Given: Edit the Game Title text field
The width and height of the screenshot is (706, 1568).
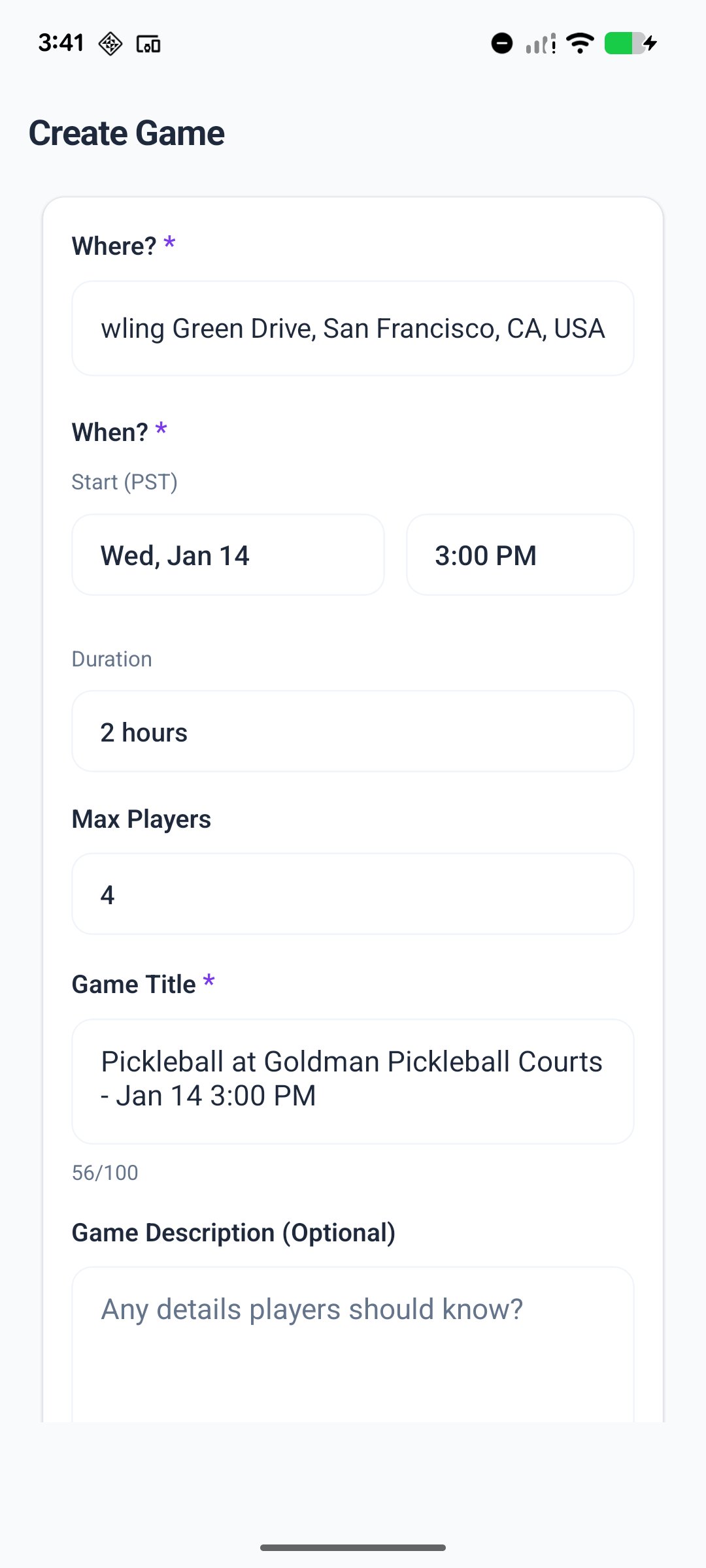Looking at the screenshot, I should pos(353,1081).
